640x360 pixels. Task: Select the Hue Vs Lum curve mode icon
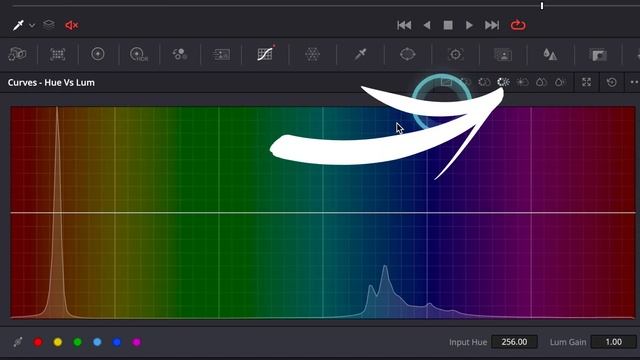pyautogui.click(x=503, y=82)
